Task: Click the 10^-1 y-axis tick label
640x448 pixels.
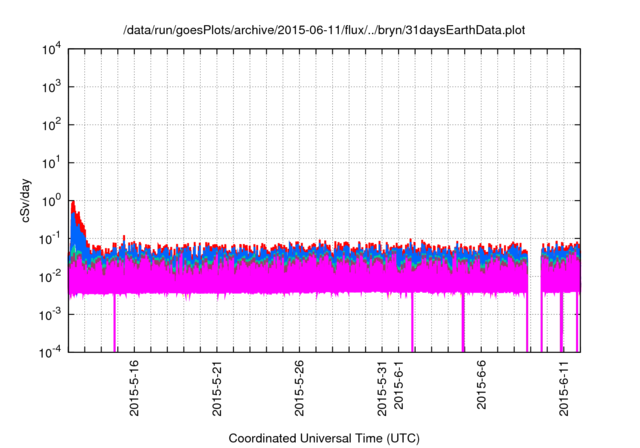Action: (x=50, y=238)
